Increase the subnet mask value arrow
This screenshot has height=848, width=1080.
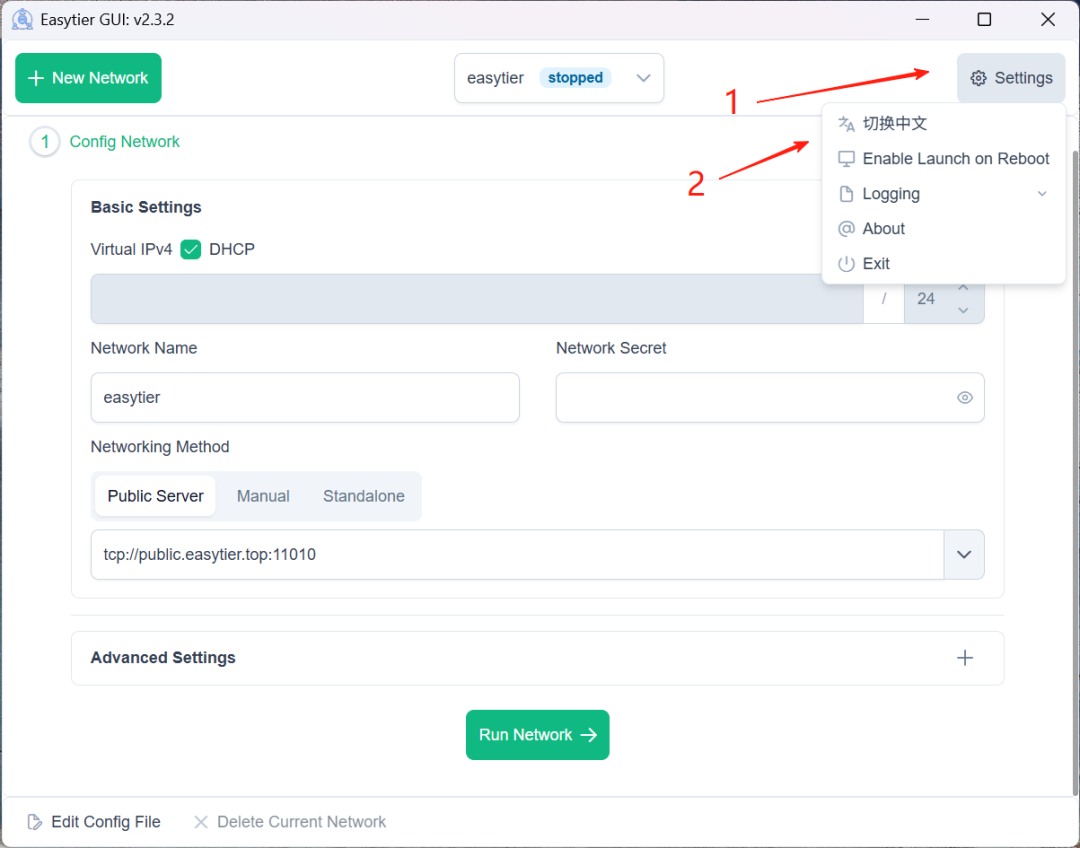[x=964, y=287]
